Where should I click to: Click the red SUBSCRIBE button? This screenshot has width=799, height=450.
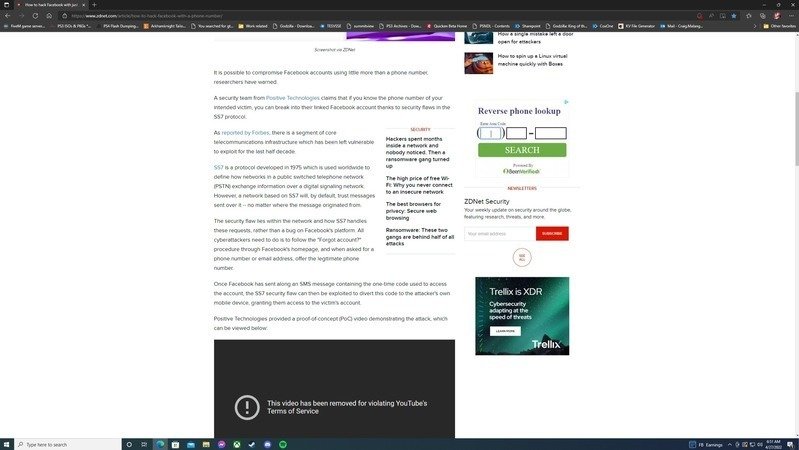coord(552,233)
